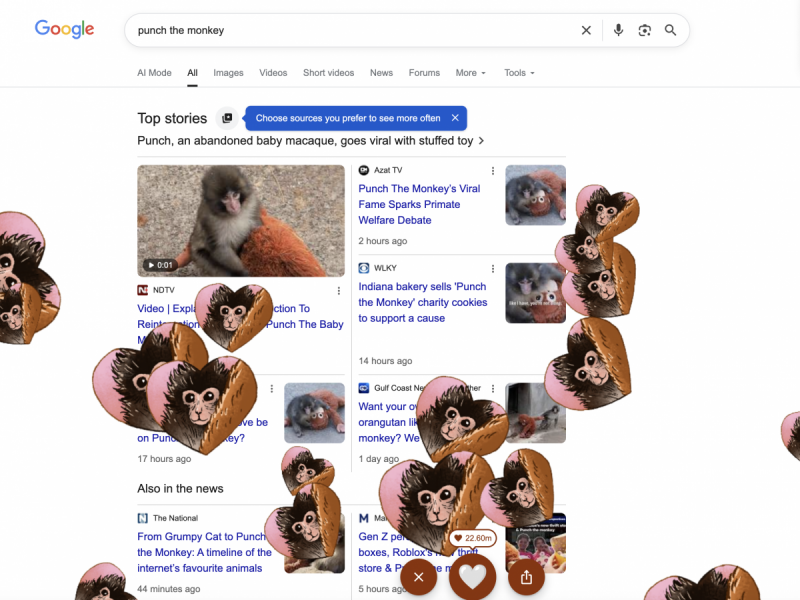
Task: Close the hearts animation with X button
Action: coord(418,577)
